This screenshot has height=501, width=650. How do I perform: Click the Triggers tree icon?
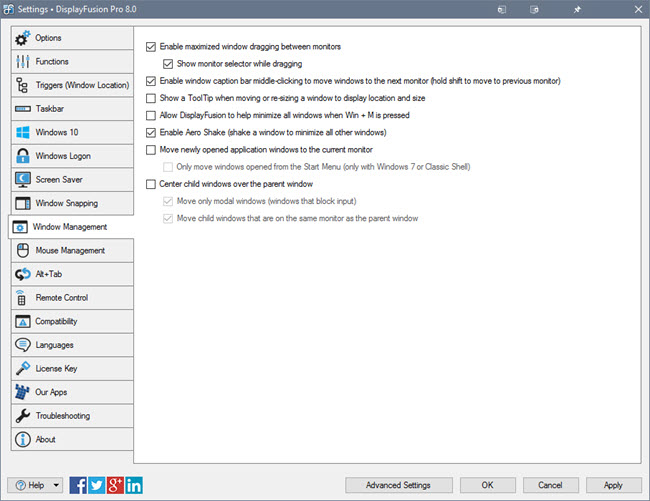(x=22, y=85)
